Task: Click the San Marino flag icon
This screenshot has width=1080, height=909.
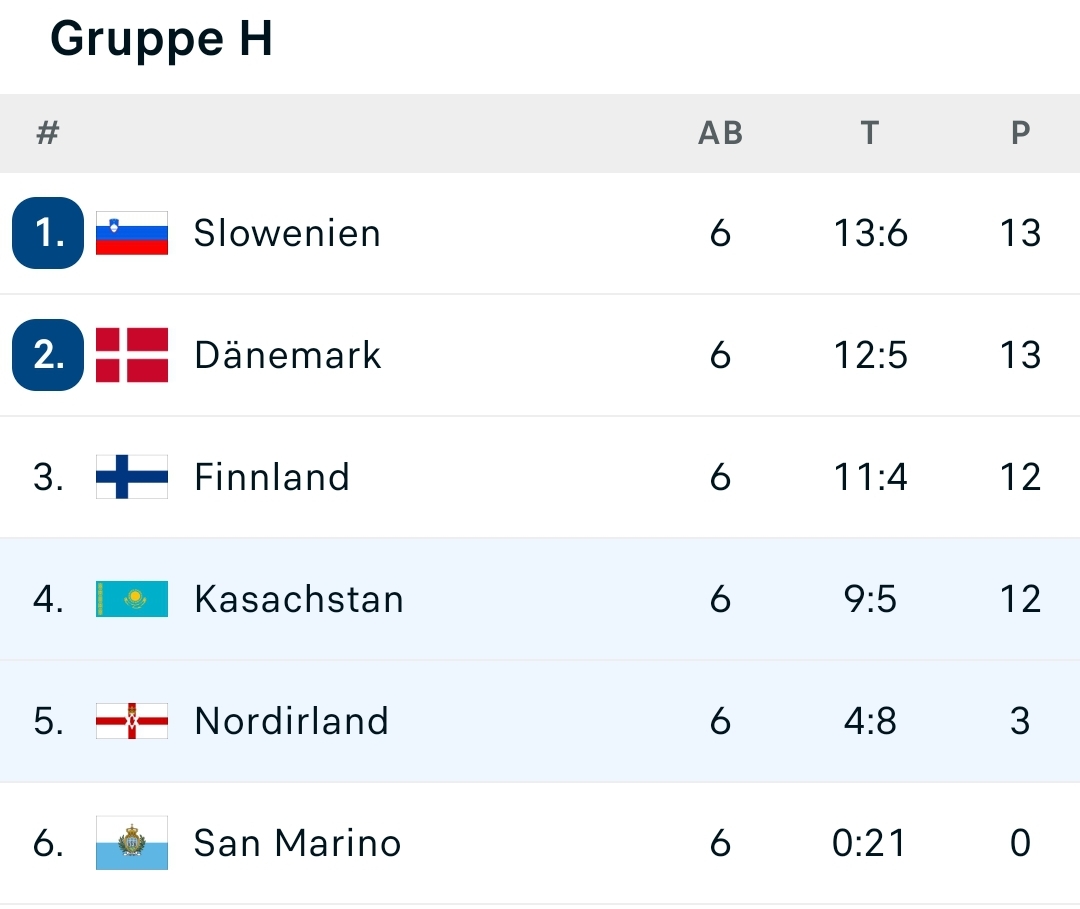Action: click(x=132, y=842)
